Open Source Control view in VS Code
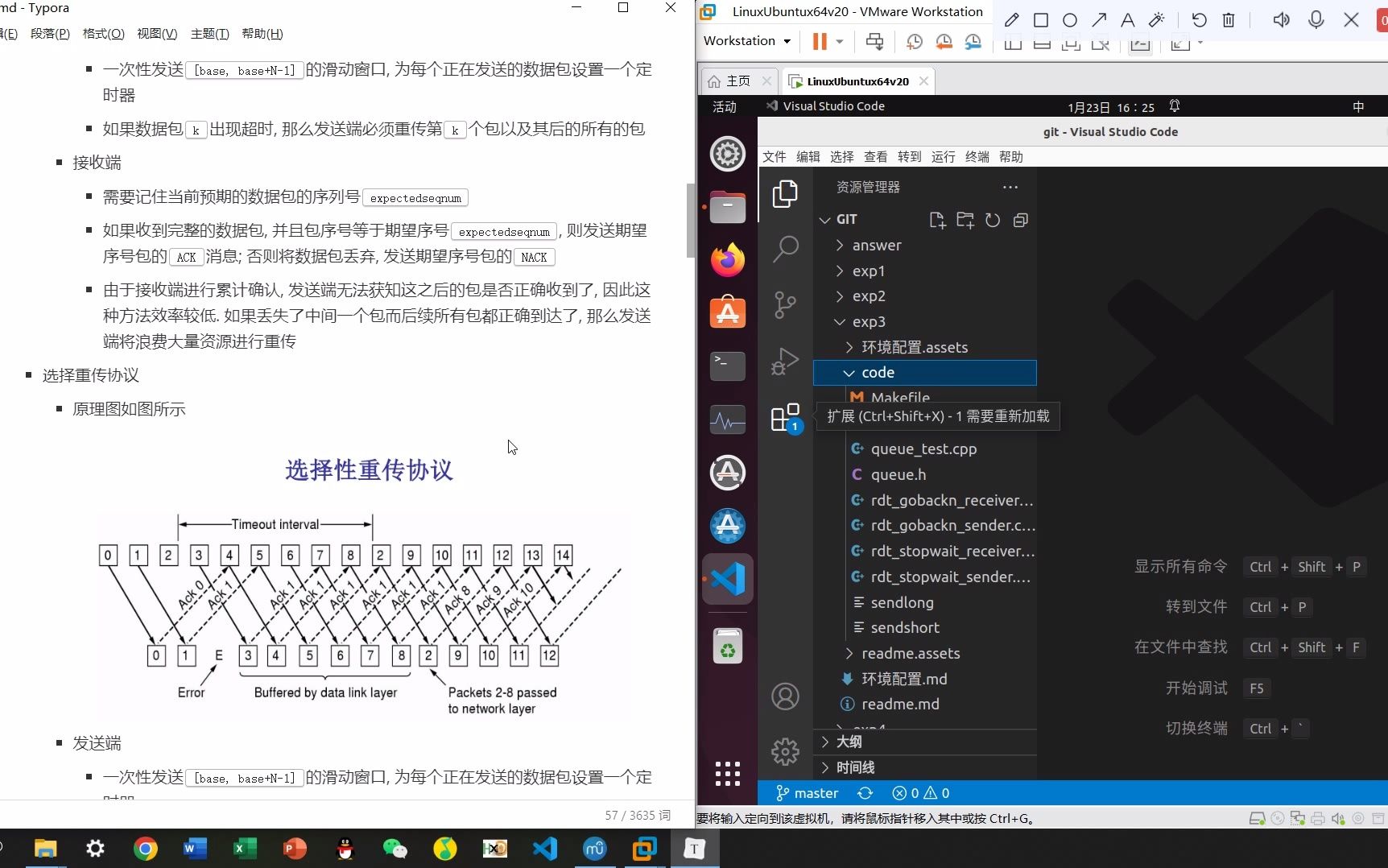Screen dimensions: 1388x868 click(x=784, y=305)
